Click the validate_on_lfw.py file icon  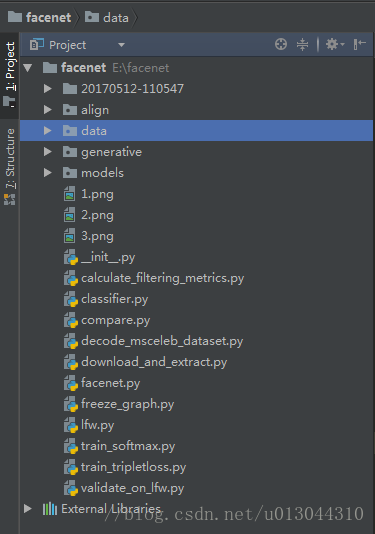(71, 488)
